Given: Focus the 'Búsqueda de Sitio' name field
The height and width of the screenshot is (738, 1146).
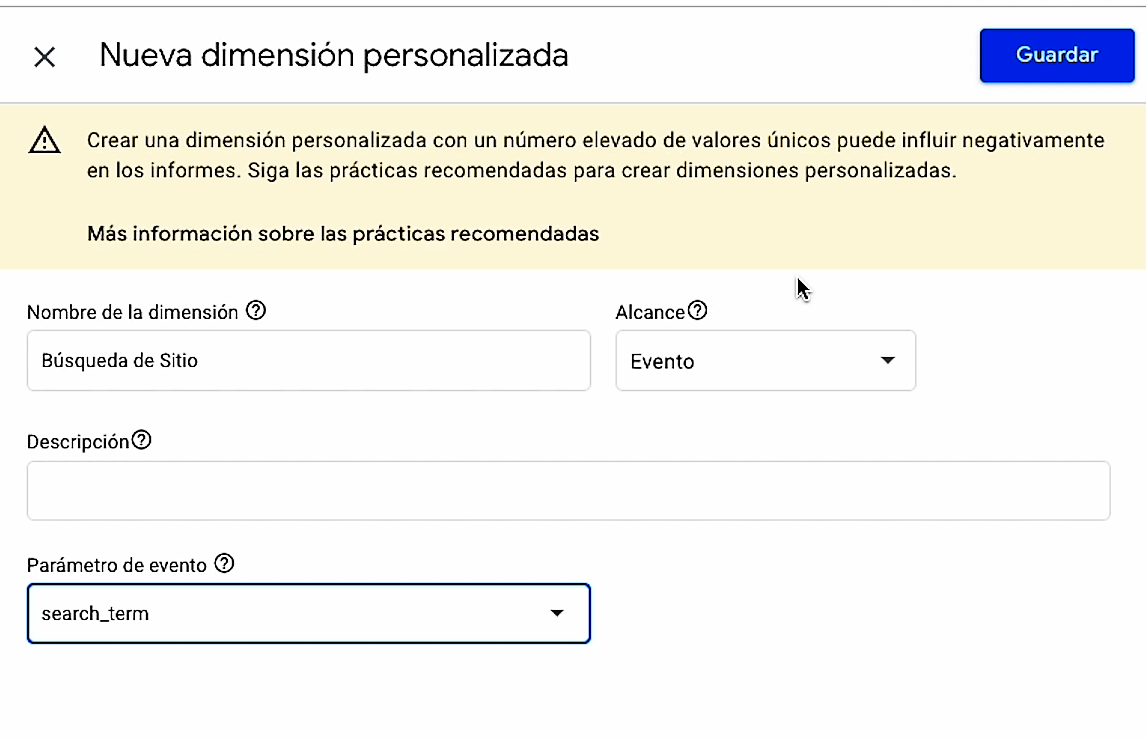Looking at the screenshot, I should click(308, 361).
